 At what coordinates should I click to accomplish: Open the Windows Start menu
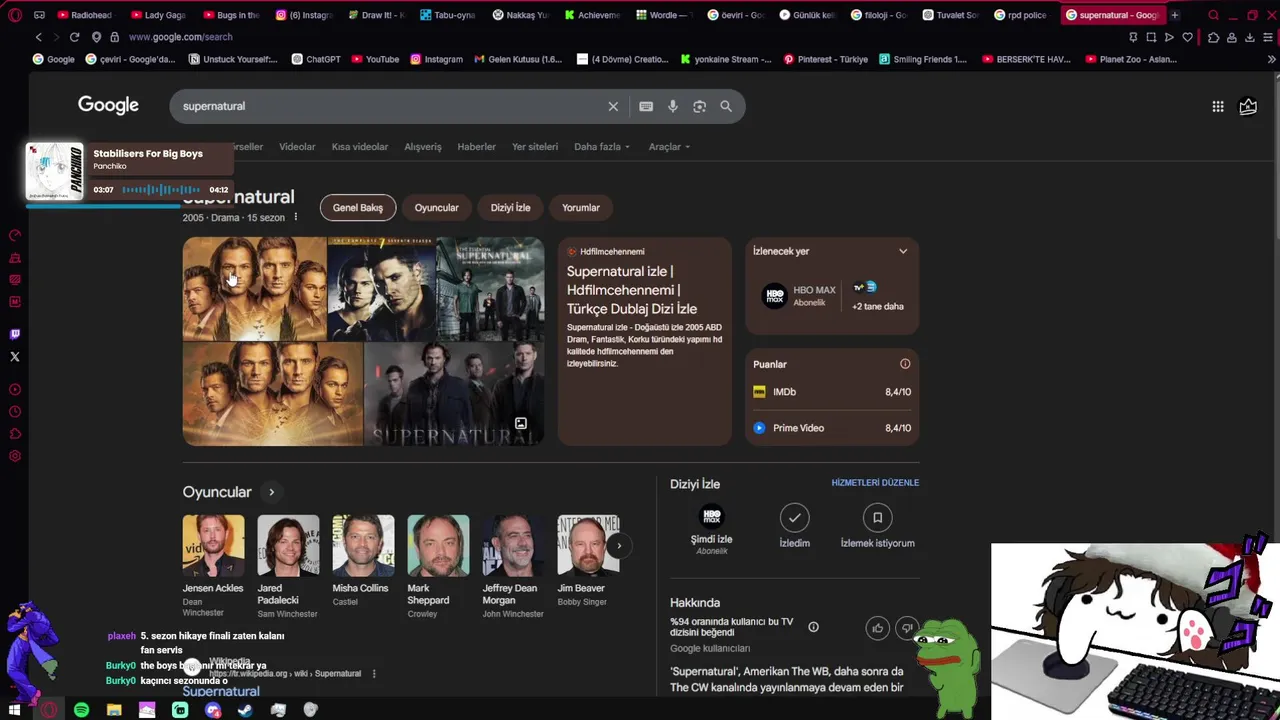point(15,710)
